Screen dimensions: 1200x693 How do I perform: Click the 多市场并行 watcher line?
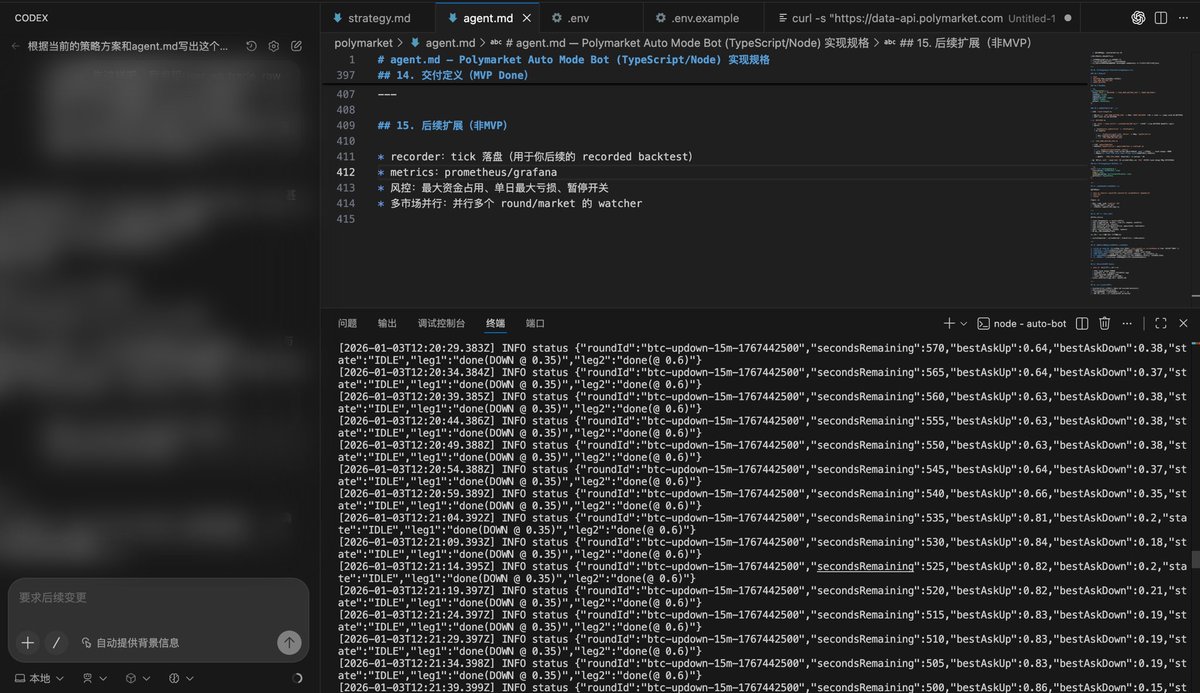(x=510, y=203)
